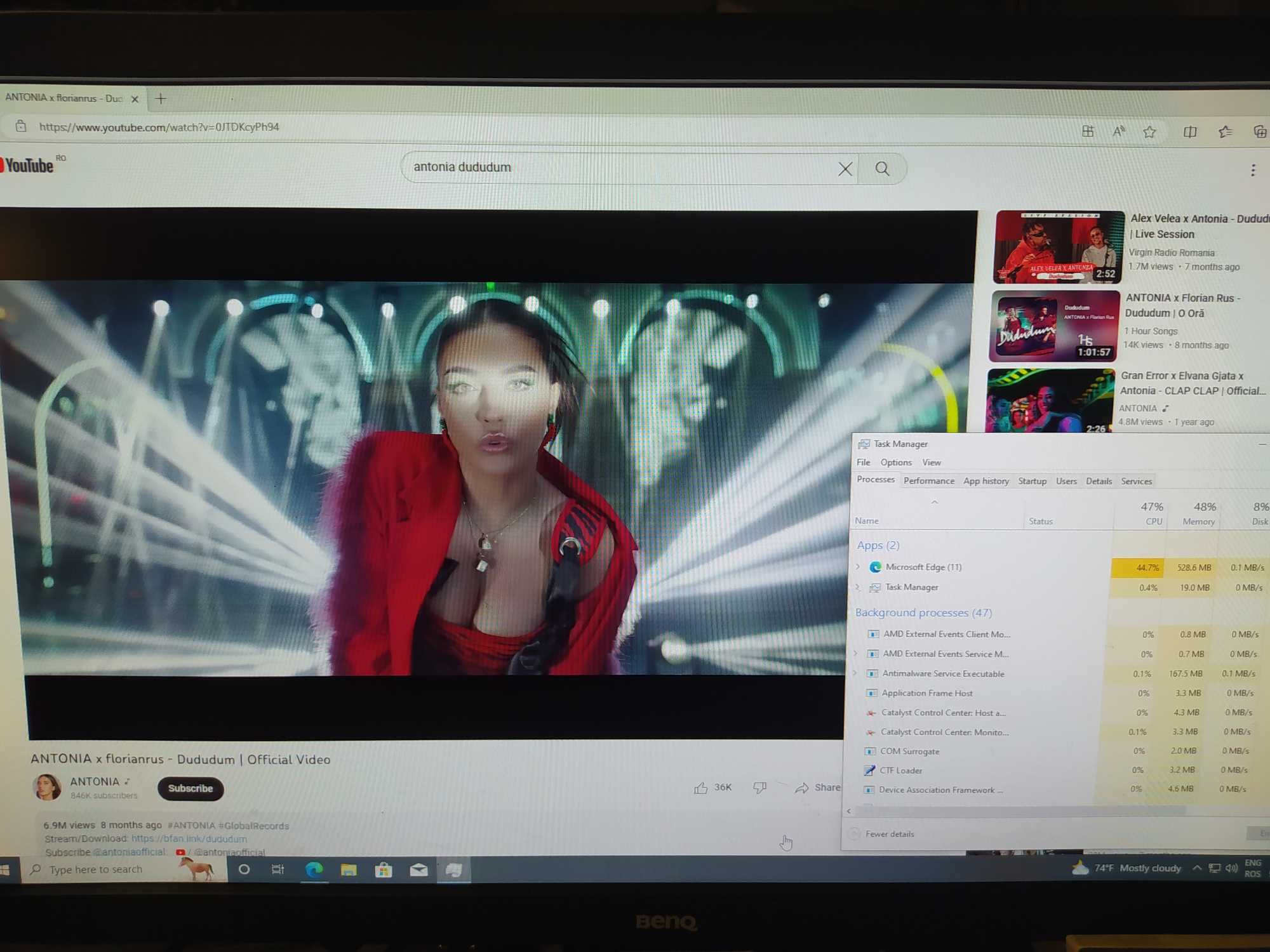The width and height of the screenshot is (1270, 952).
Task: Click the browser address bar URL
Action: (159, 127)
